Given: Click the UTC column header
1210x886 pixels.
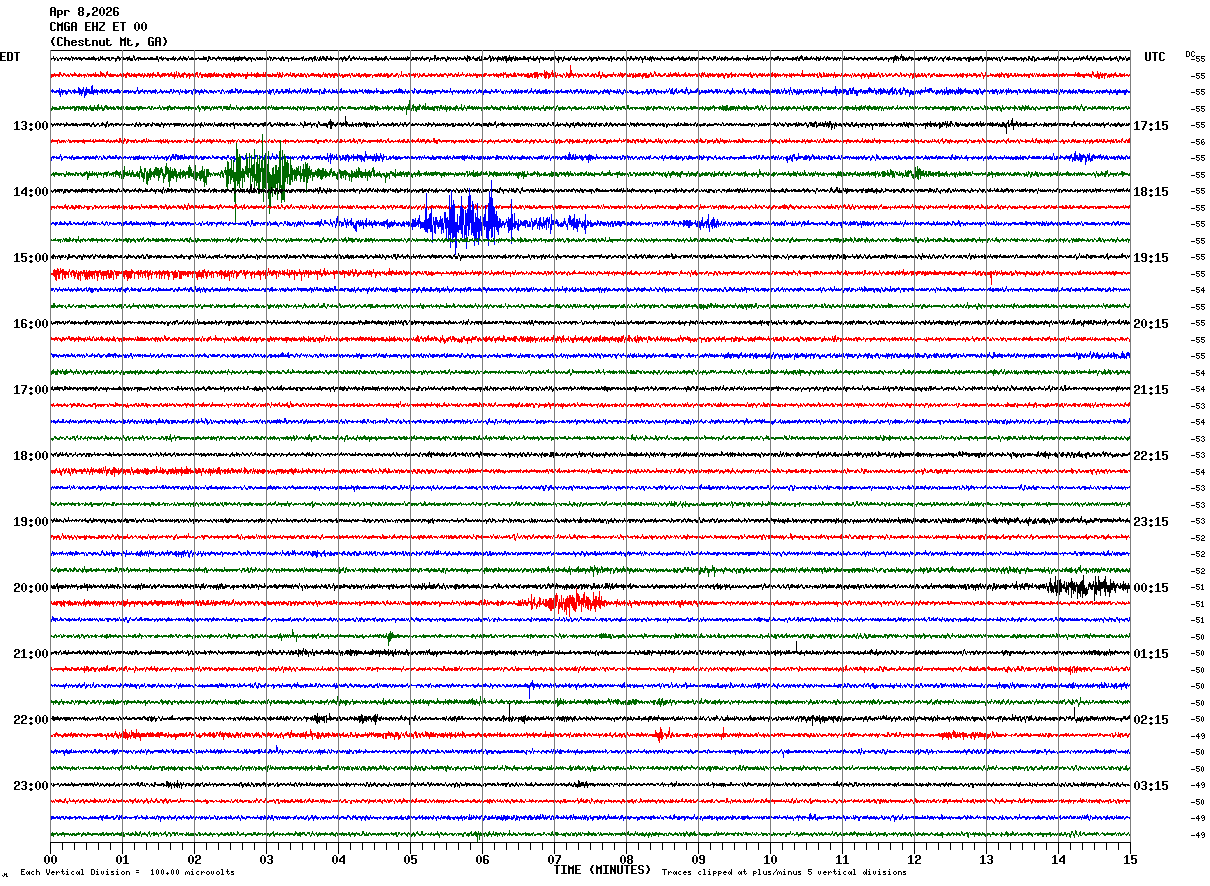Looking at the screenshot, I should pyautogui.click(x=1155, y=57).
